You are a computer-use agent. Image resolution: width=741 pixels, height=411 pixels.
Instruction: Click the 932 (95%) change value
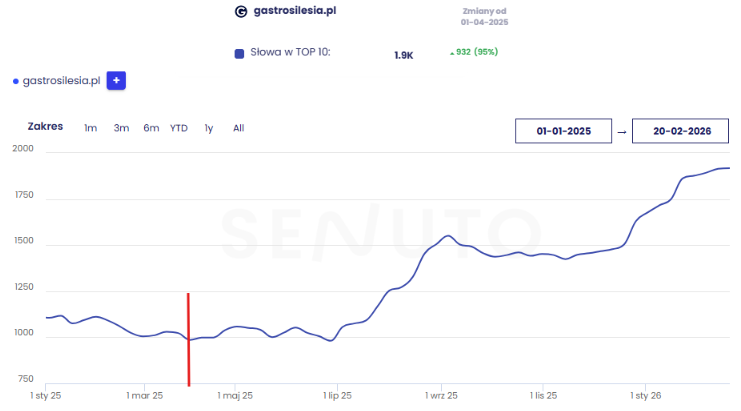pyautogui.click(x=477, y=52)
